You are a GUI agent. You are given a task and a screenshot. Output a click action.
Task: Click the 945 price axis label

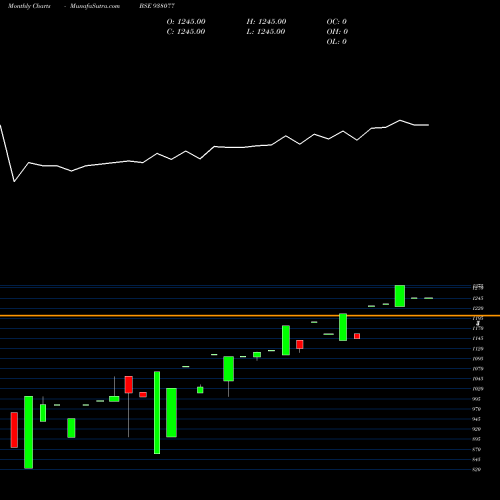pyautogui.click(x=476, y=419)
